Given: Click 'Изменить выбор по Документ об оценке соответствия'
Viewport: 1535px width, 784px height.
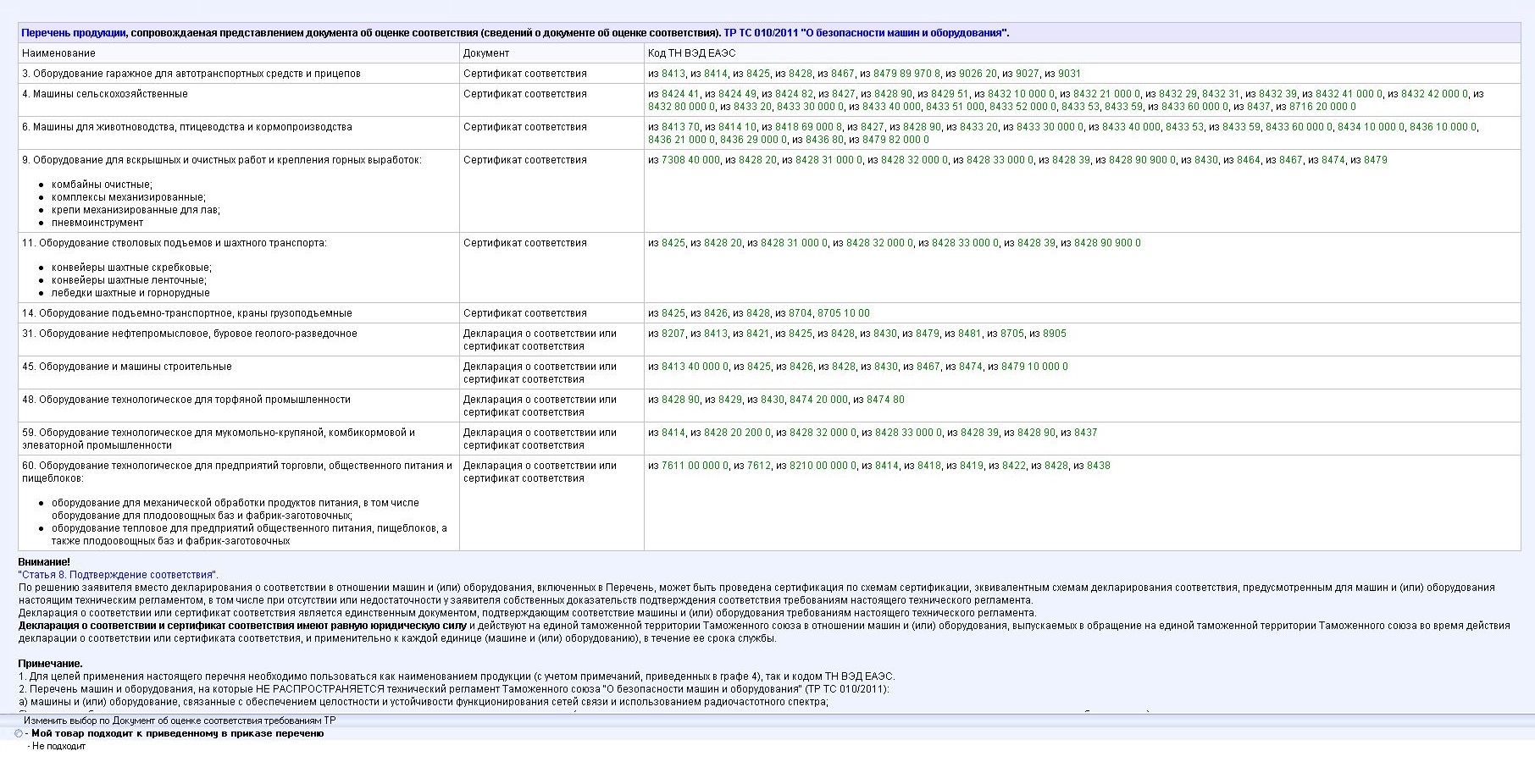Looking at the screenshot, I should click(x=180, y=721).
